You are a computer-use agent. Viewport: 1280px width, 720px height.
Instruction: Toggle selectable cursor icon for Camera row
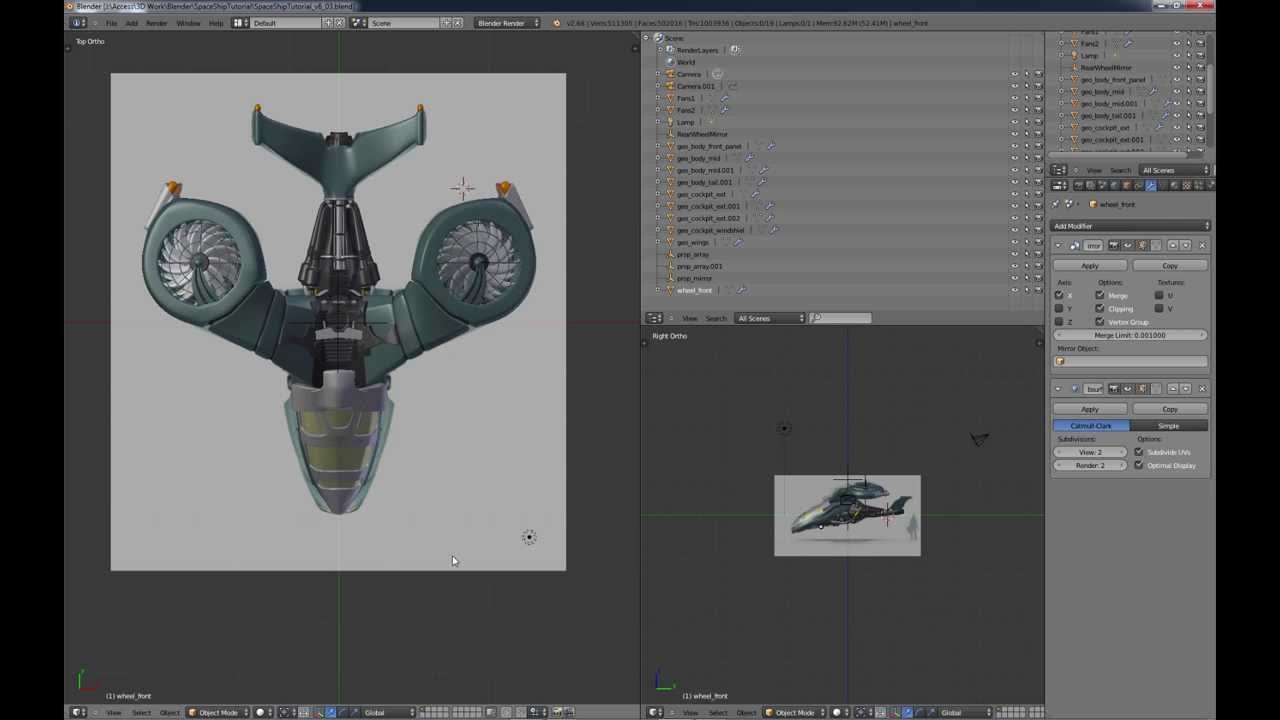[x=1026, y=74]
